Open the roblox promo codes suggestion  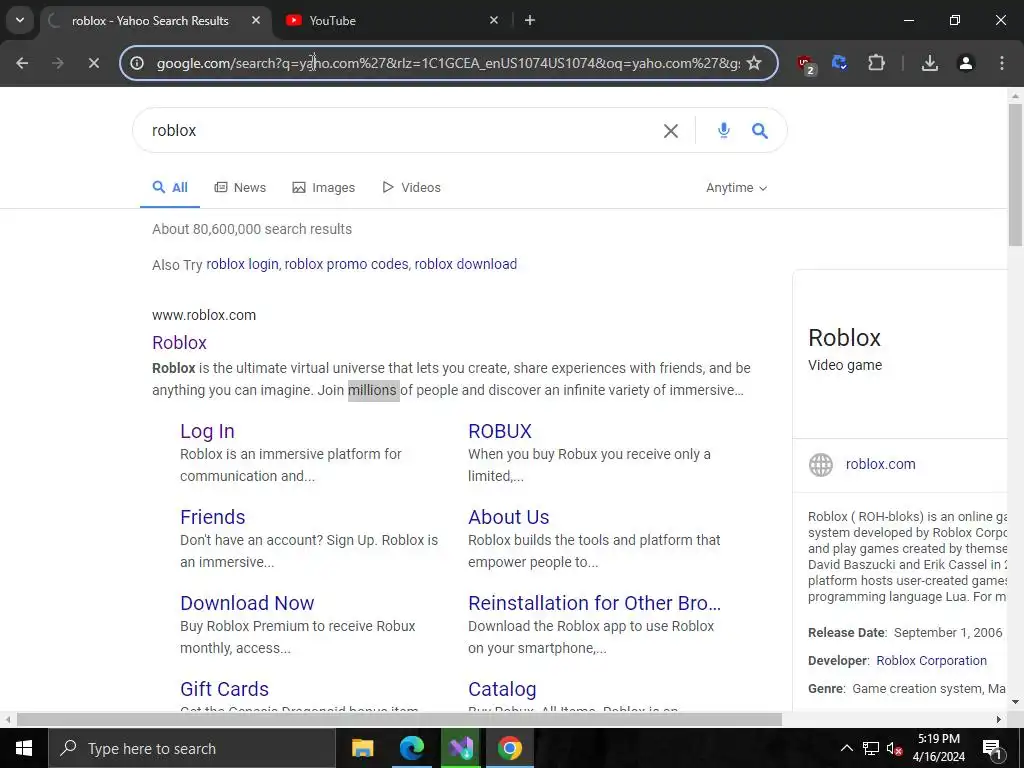click(x=346, y=264)
